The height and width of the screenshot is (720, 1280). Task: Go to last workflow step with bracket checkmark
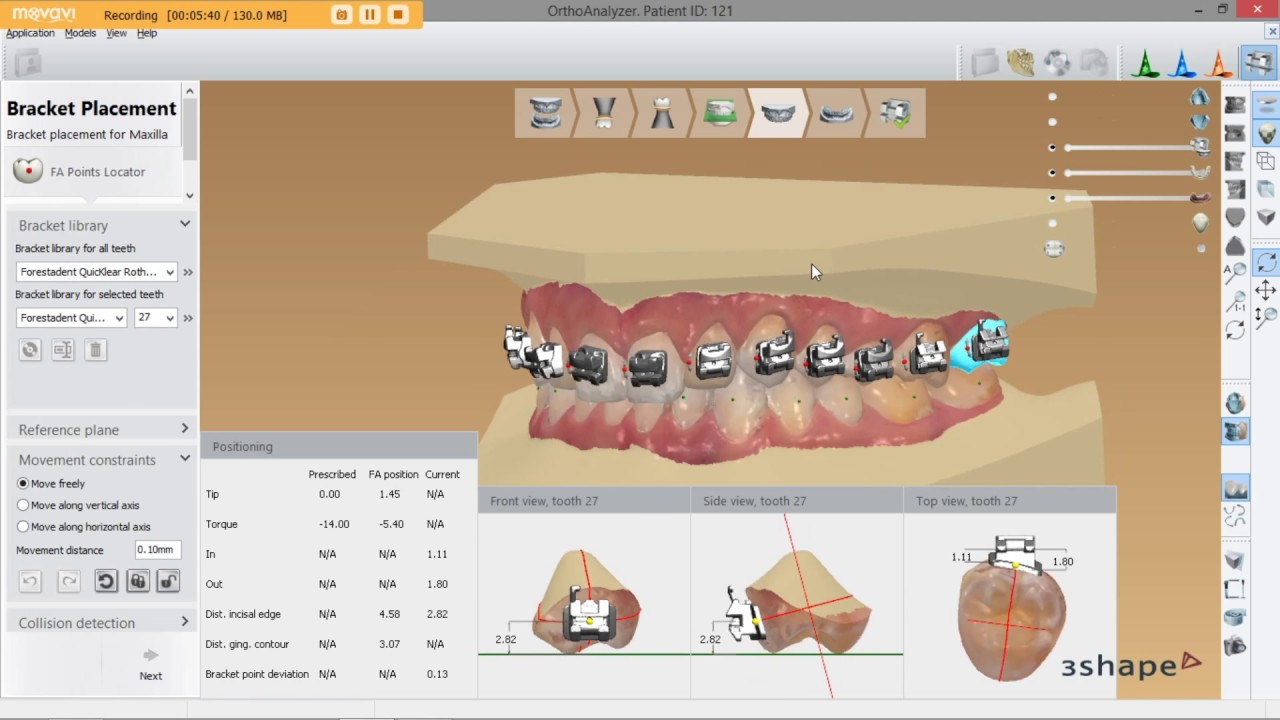[x=895, y=112]
